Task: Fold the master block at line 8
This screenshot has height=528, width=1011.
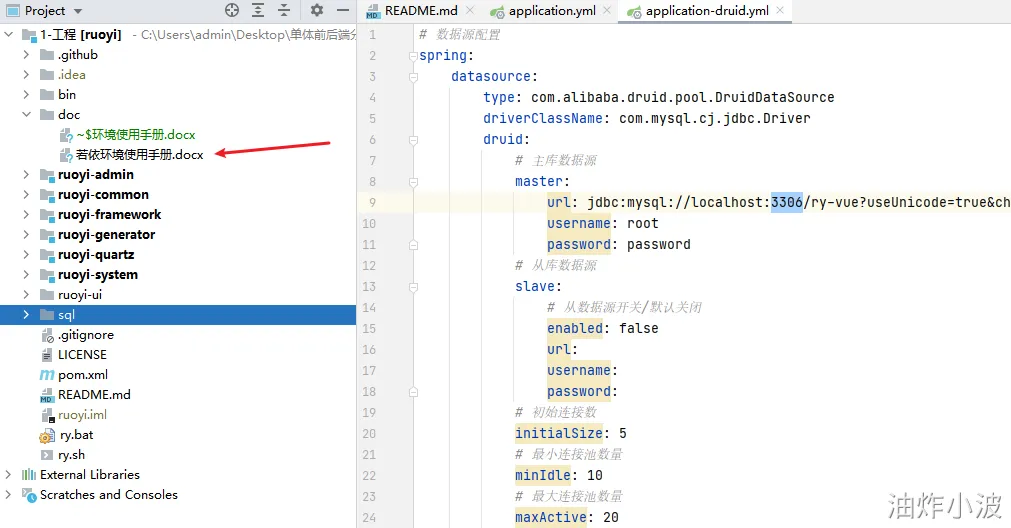Action: 413,182
